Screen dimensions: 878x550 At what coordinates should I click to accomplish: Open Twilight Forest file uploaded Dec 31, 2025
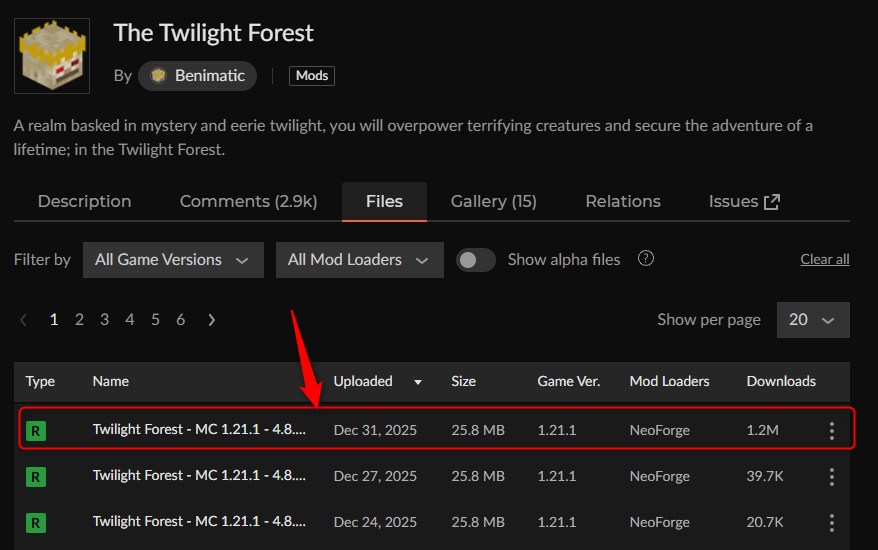tap(199, 430)
